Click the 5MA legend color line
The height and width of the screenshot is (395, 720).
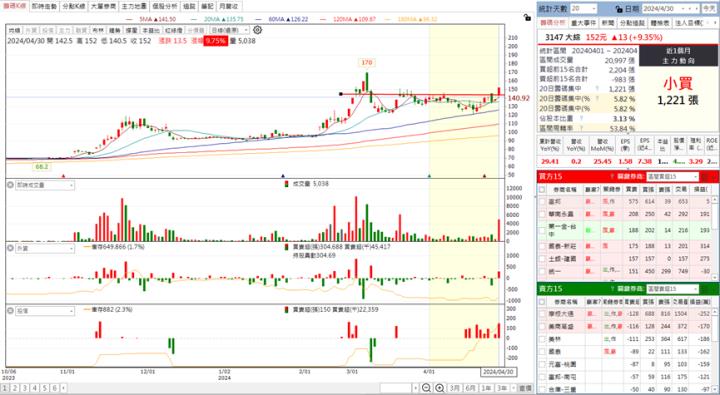coord(129,19)
